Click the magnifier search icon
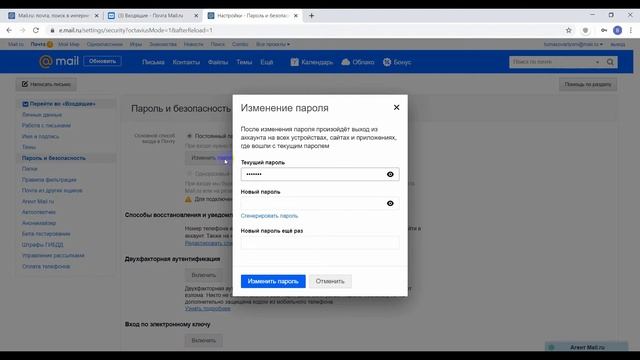This screenshot has width=640, height=360. [610, 62]
